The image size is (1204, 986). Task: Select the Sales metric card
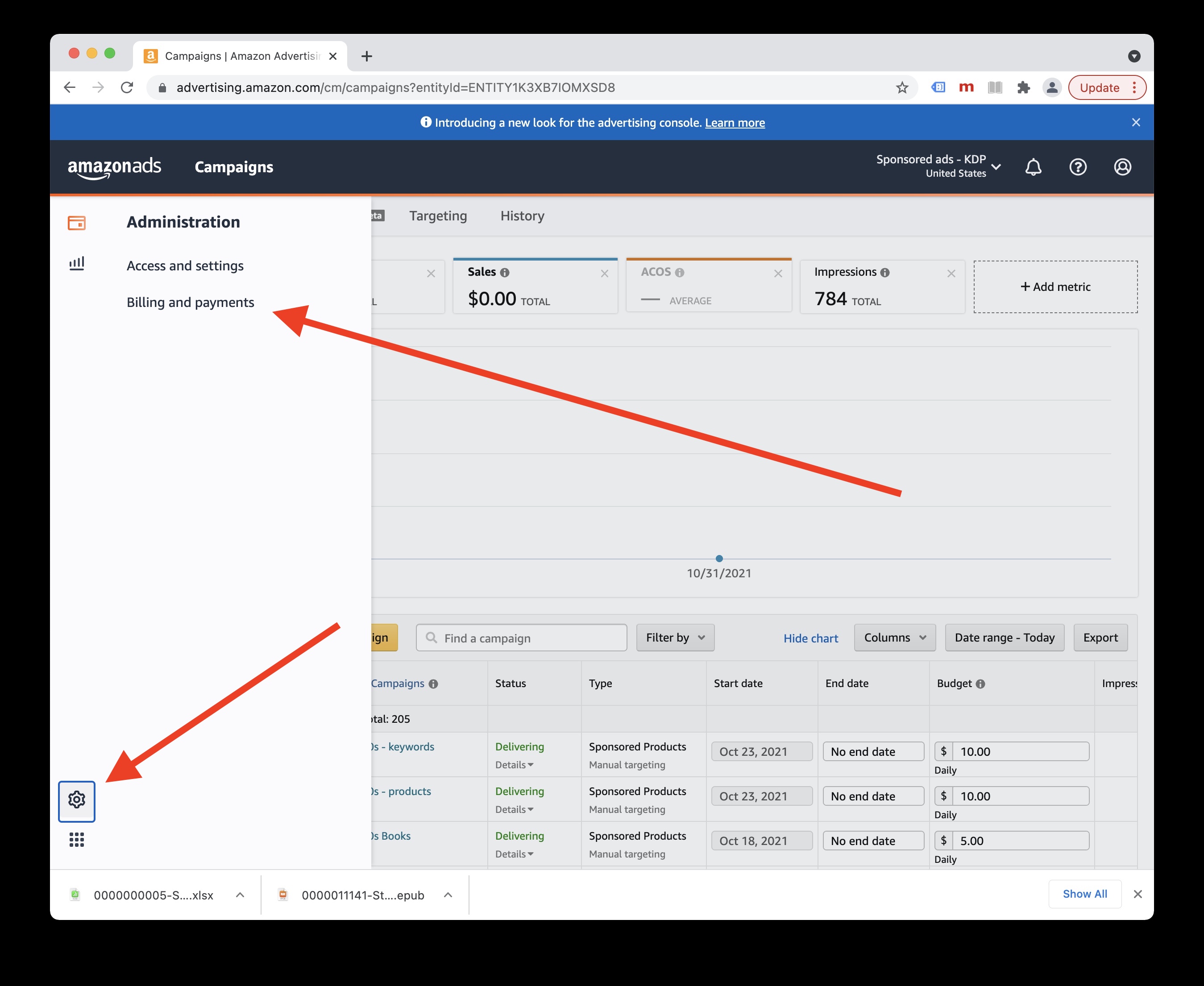[535, 286]
